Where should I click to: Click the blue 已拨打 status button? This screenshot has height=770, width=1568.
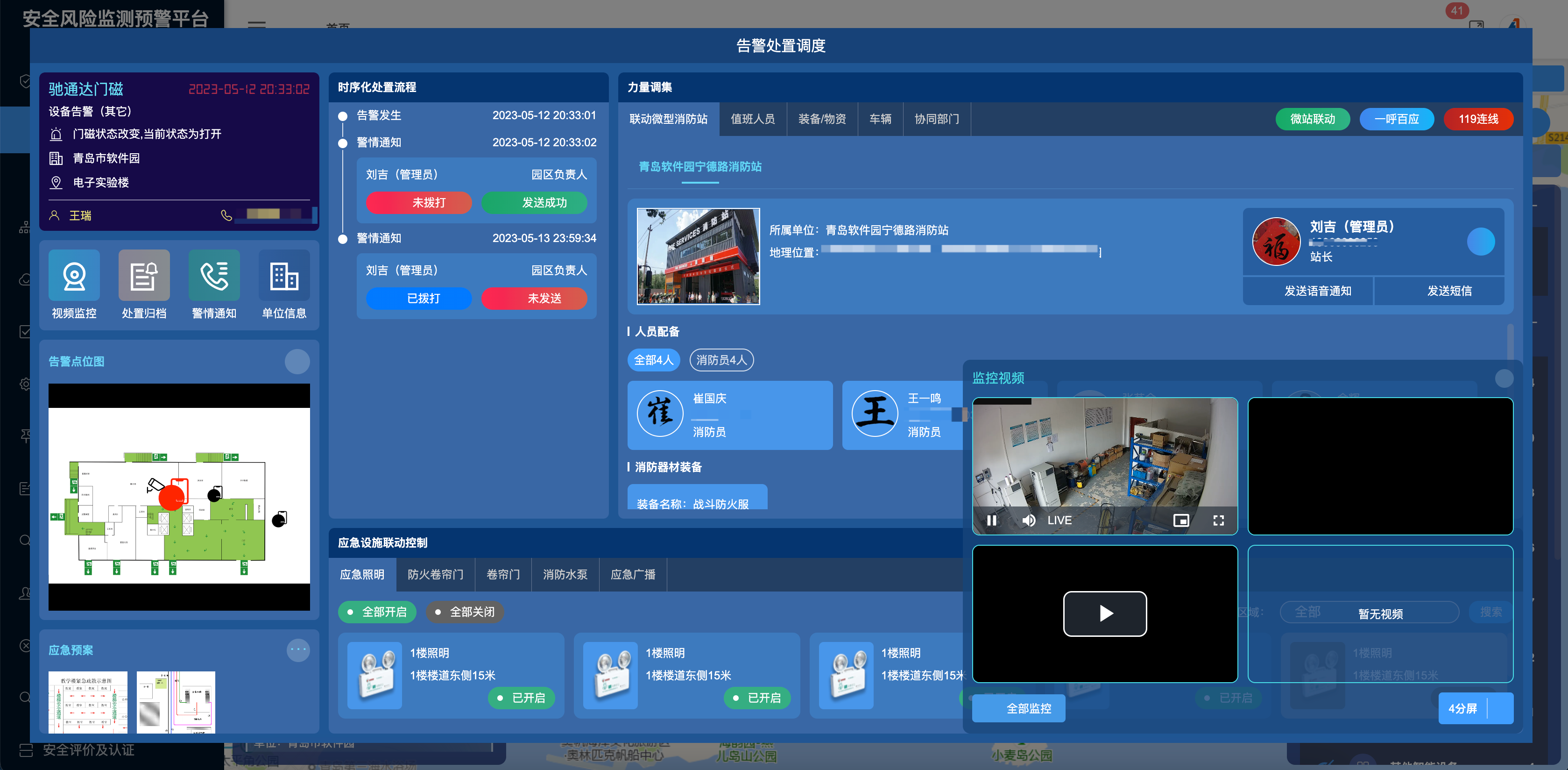419,298
